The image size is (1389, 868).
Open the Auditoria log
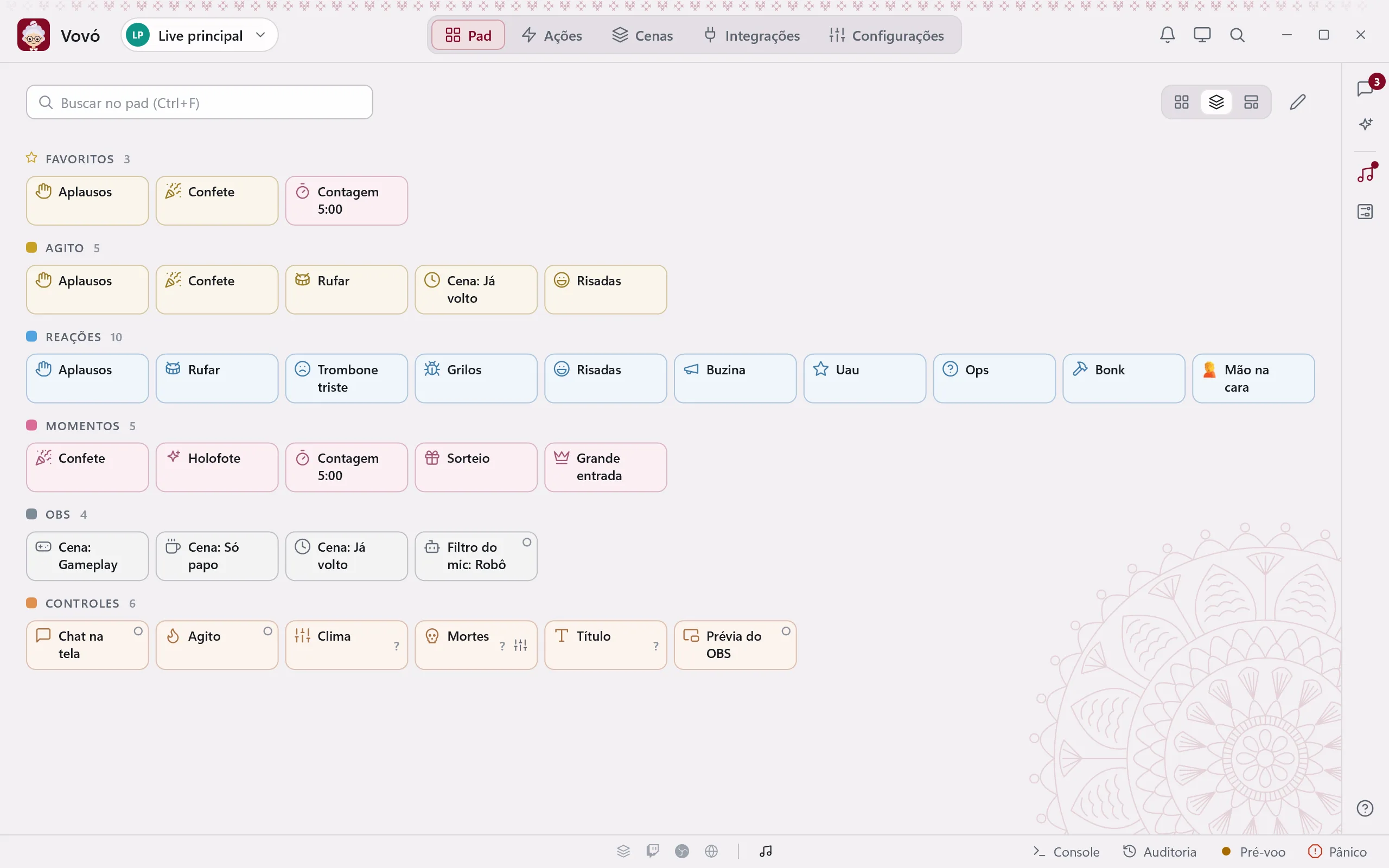click(x=1159, y=852)
